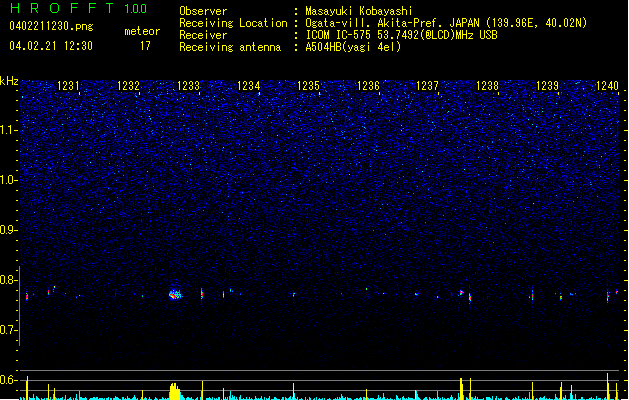629x400 pixels.
Task: Click the 0.6 kHz axis label
Action: [x=9, y=380]
